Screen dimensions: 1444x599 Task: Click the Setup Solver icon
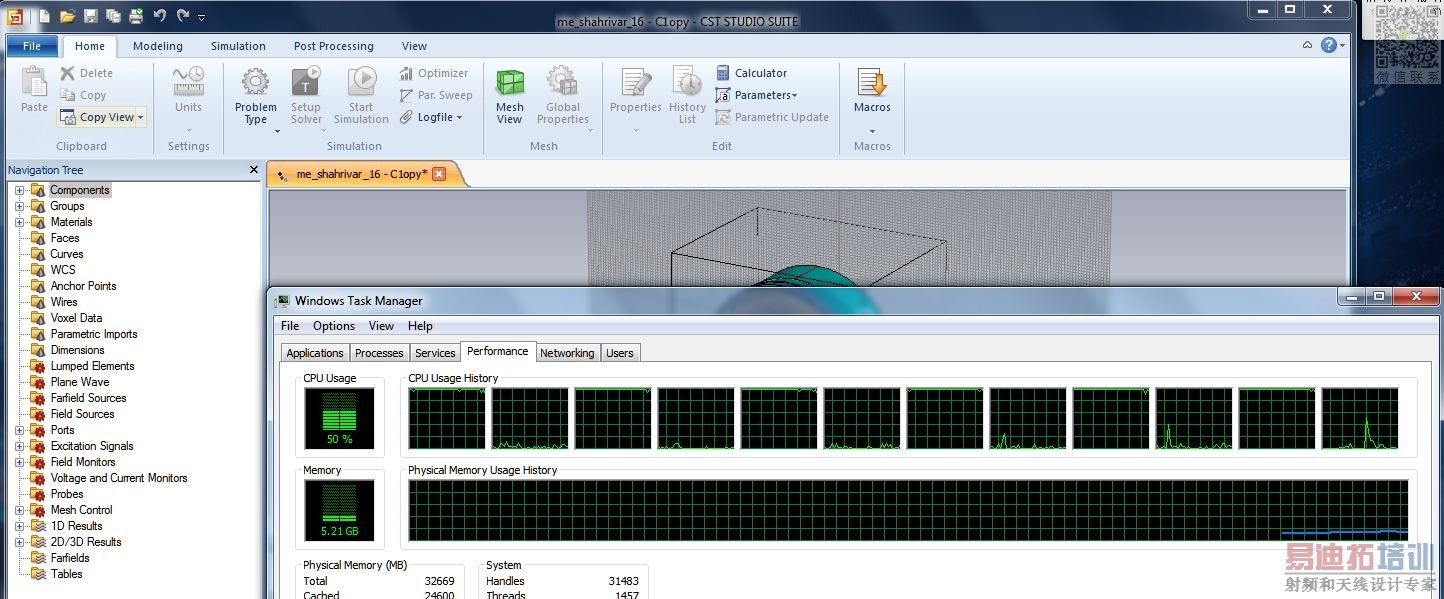tap(306, 82)
